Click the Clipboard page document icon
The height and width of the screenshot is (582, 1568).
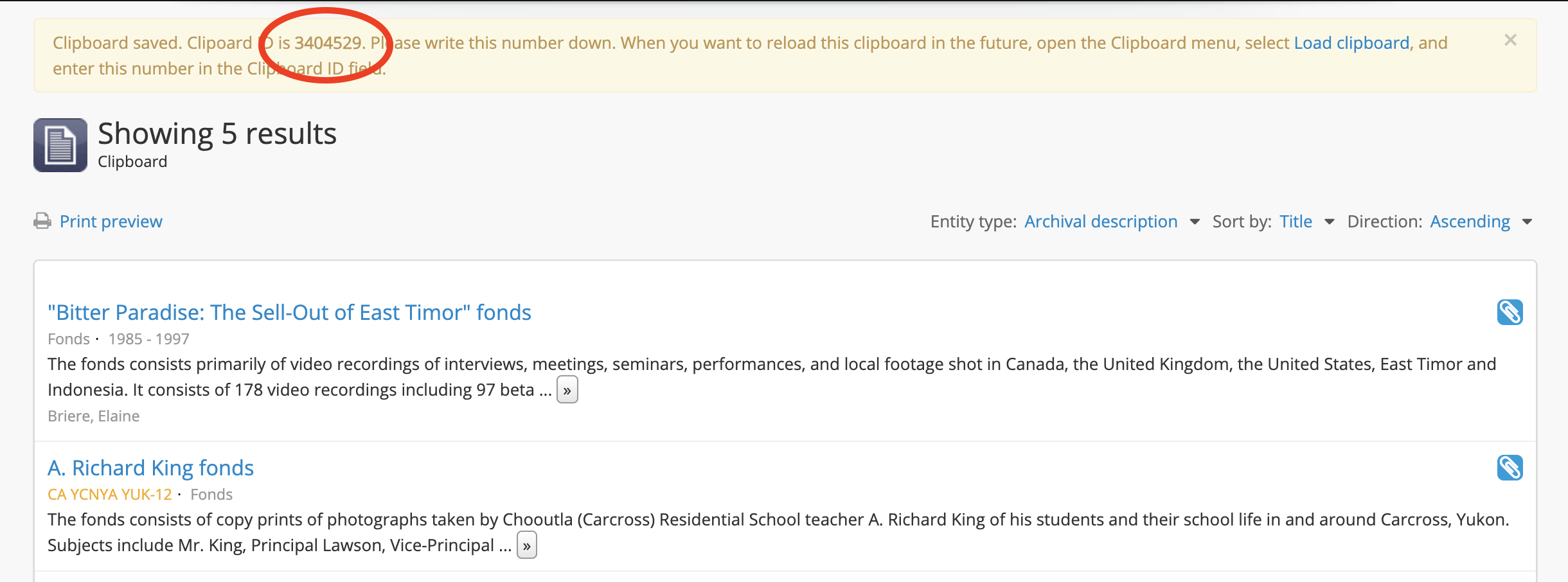pyautogui.click(x=60, y=145)
